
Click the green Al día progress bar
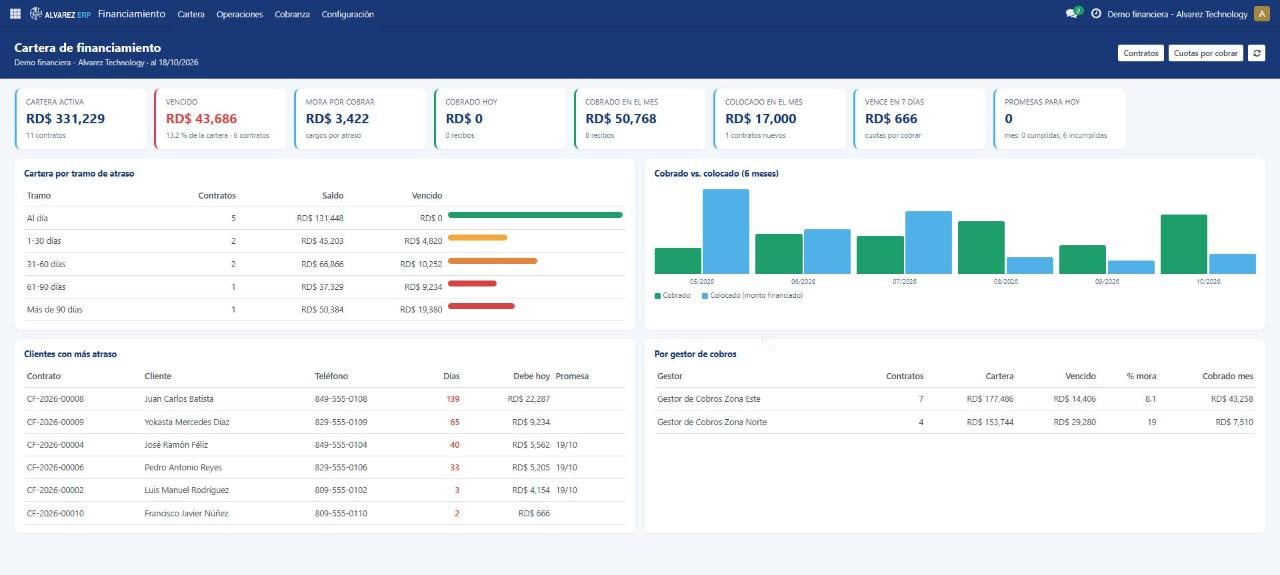[535, 215]
